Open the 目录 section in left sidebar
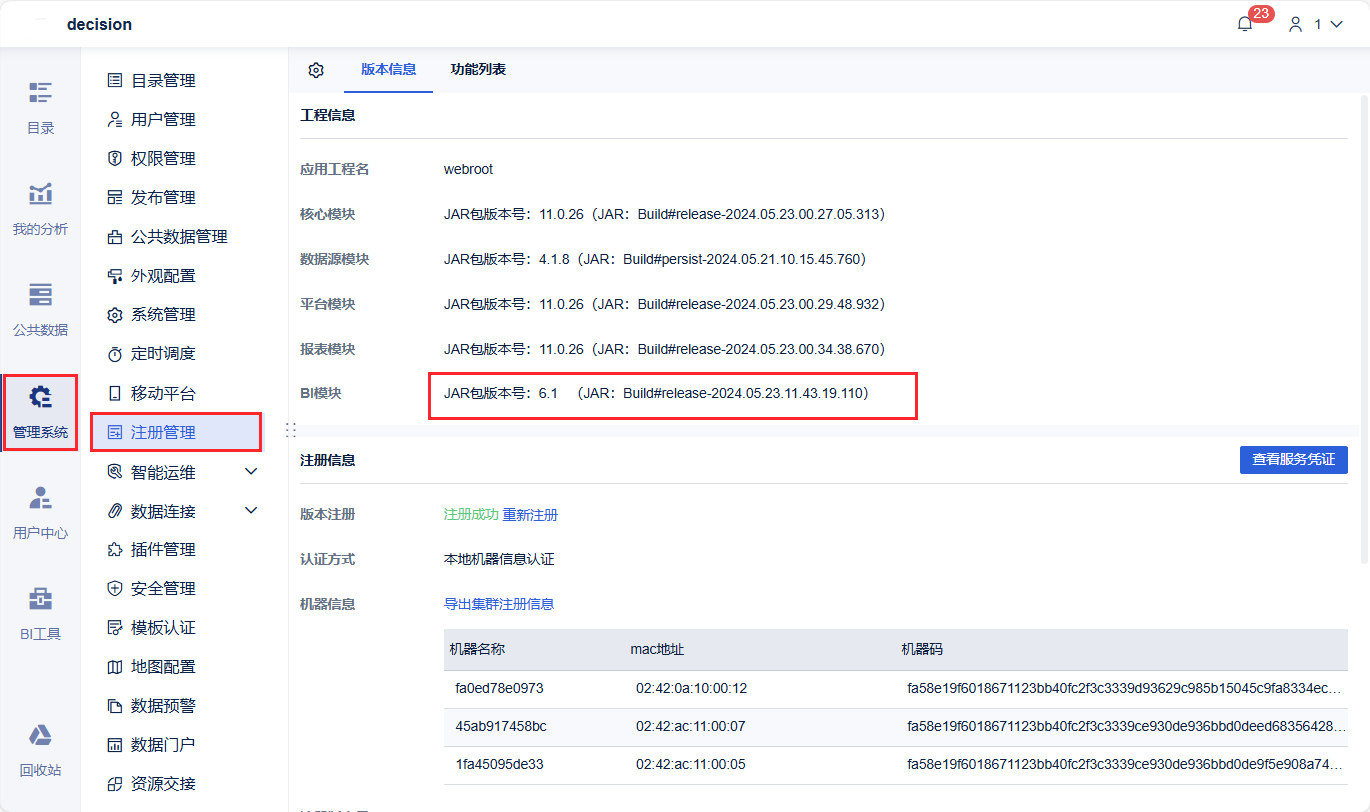The width and height of the screenshot is (1370, 812). coord(40,108)
